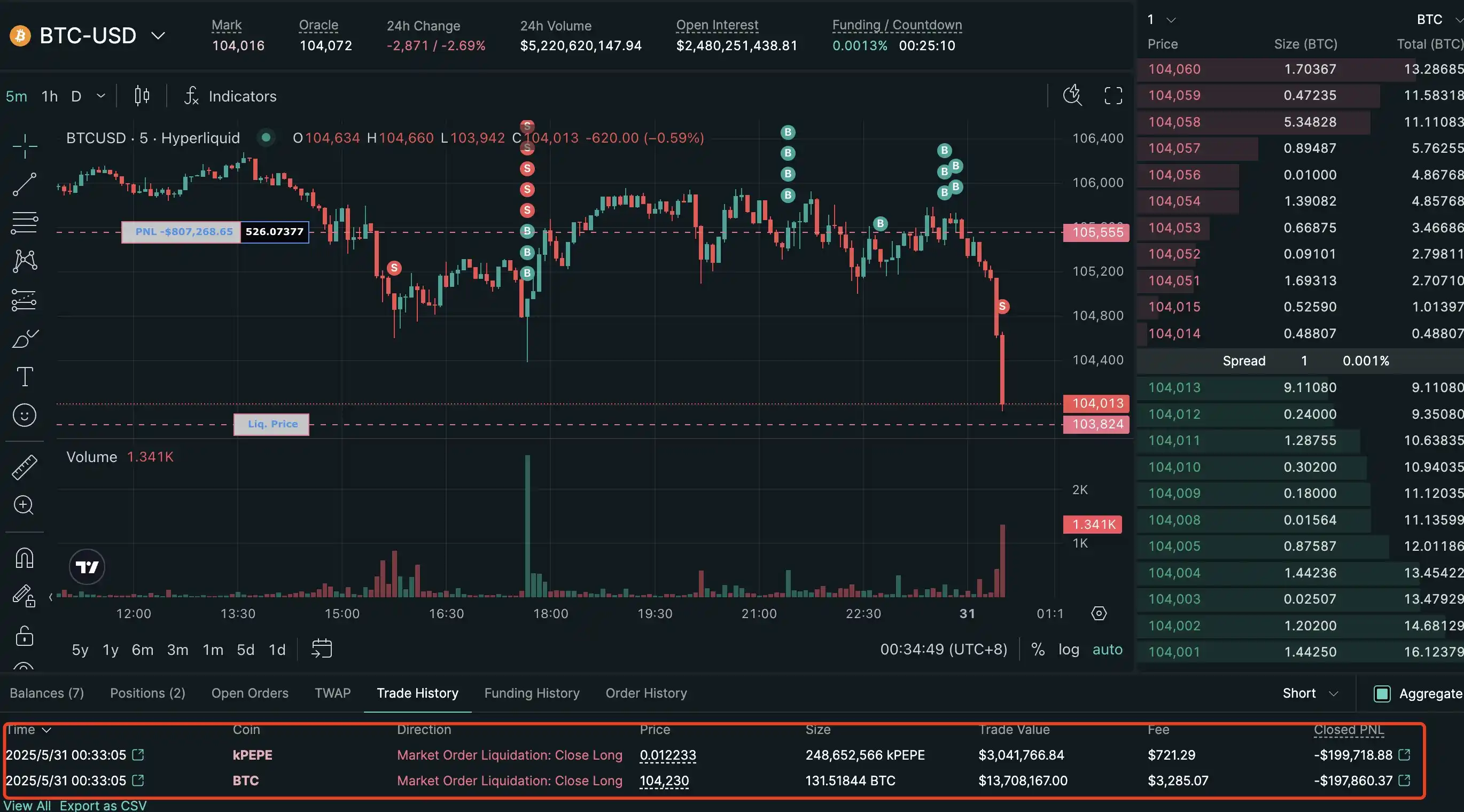This screenshot has width=1464, height=812.
Task: Toggle log scale on the chart
Action: tap(1069, 649)
